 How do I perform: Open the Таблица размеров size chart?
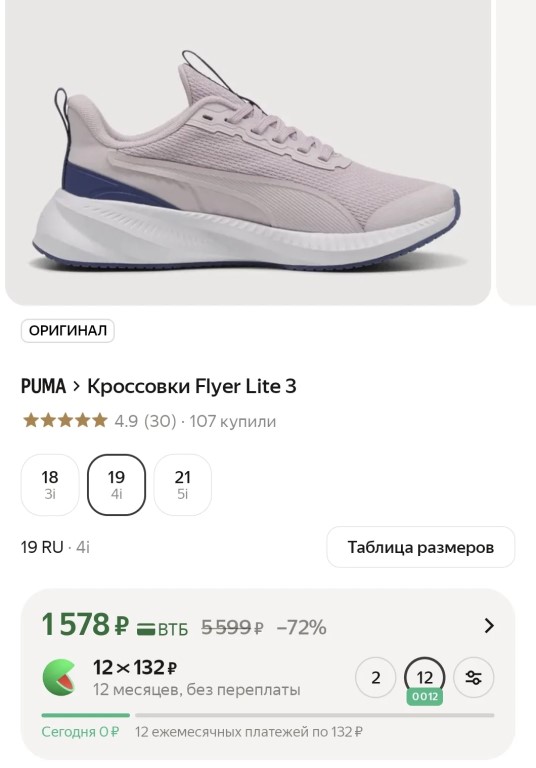point(420,547)
